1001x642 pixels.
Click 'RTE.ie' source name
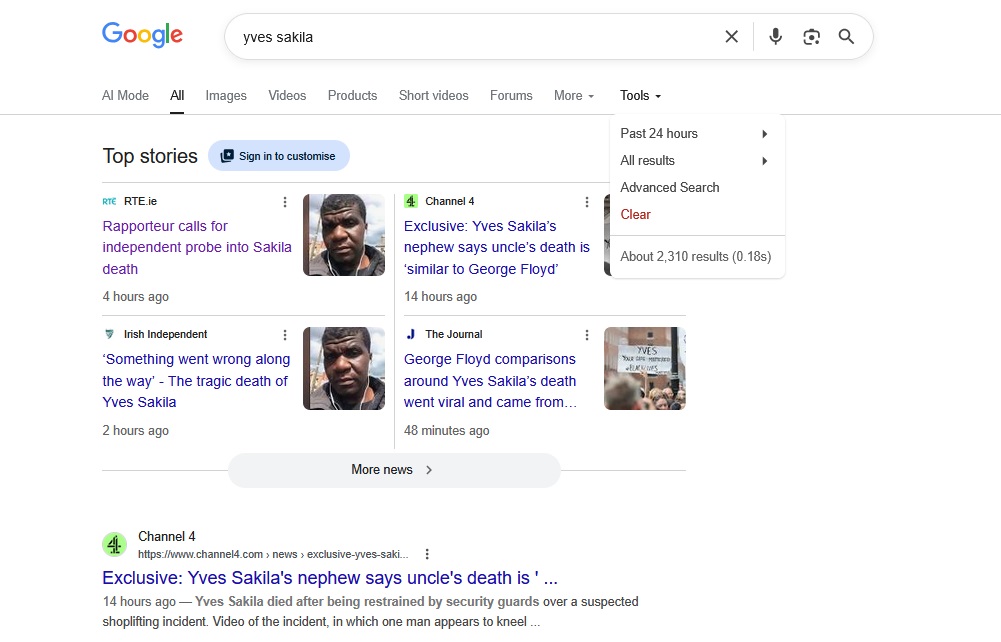click(140, 202)
